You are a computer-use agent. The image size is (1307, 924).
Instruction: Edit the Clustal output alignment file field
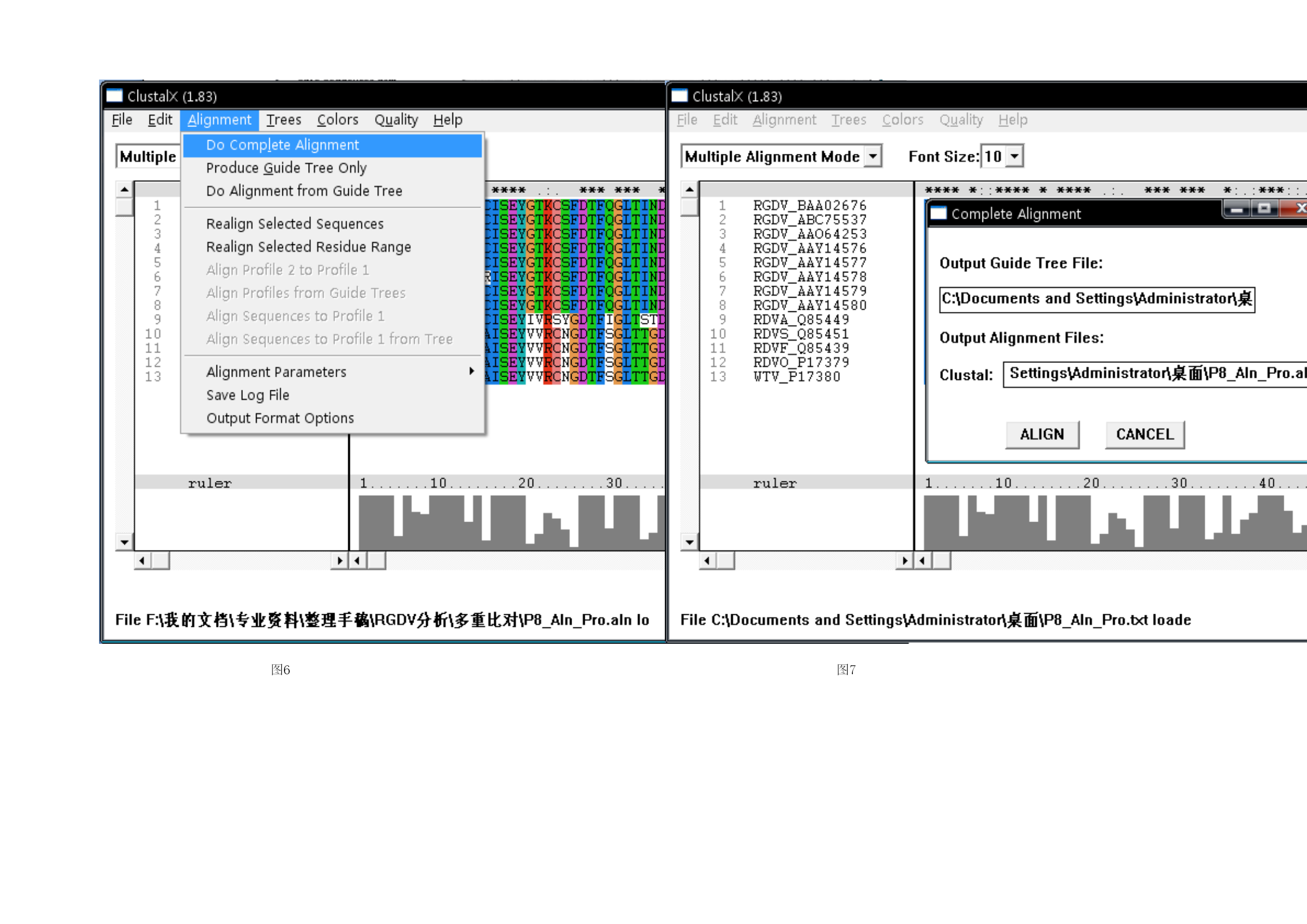(1156, 375)
